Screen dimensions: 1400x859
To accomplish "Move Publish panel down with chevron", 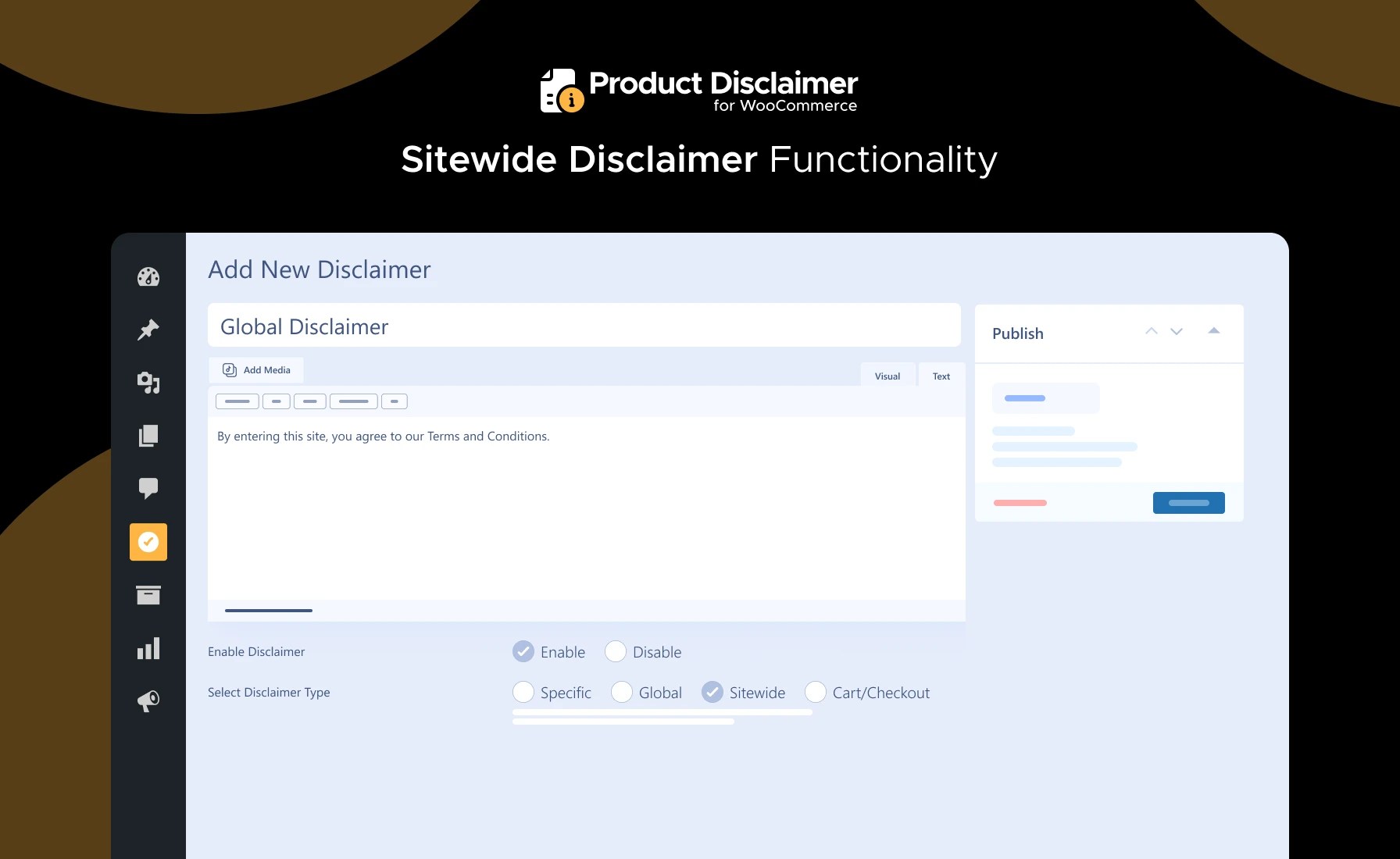I will (1177, 331).
